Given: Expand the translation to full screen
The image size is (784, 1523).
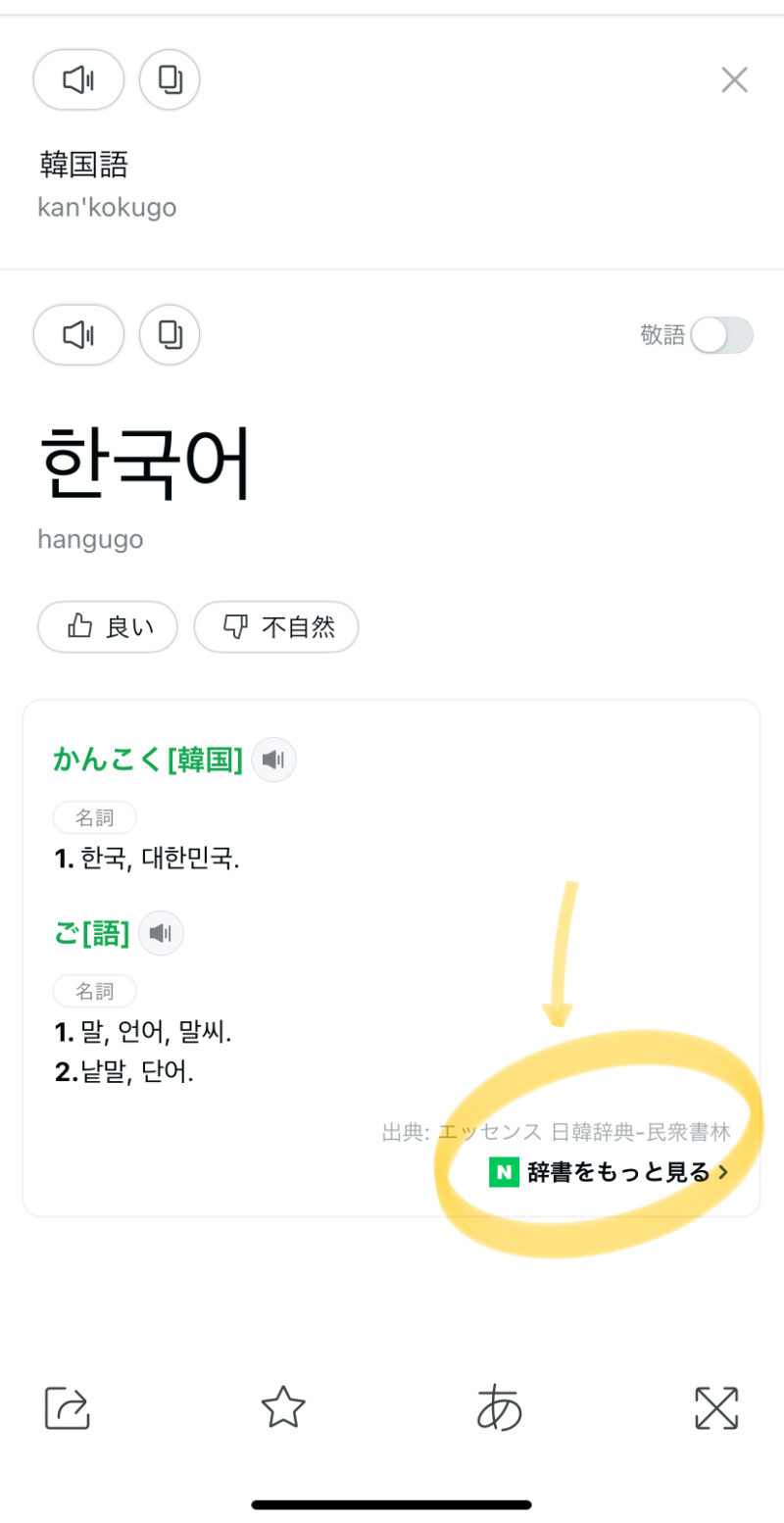Looking at the screenshot, I should point(716,1408).
